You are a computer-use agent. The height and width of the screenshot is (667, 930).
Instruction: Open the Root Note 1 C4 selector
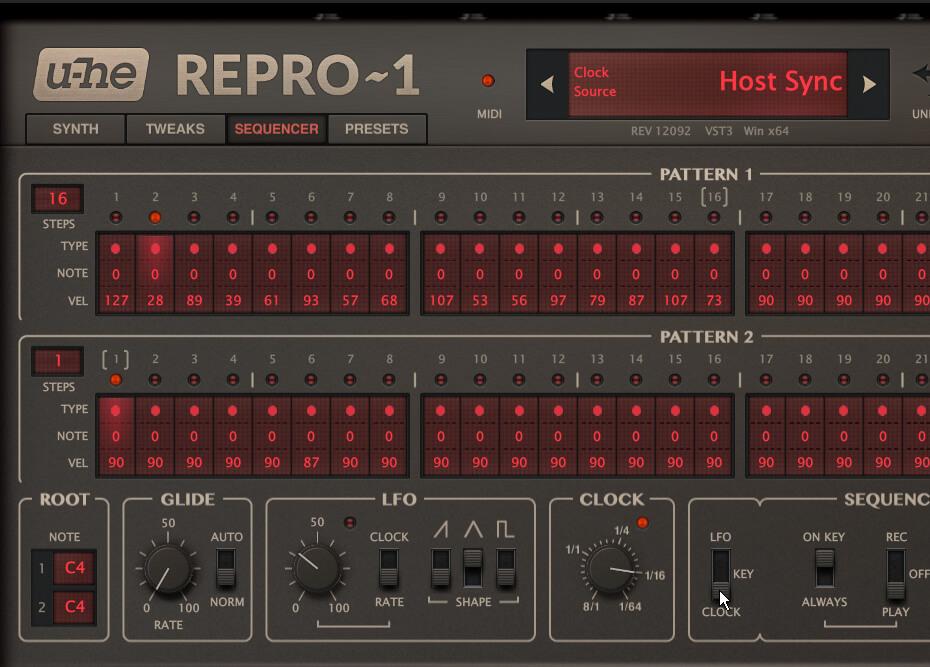75,567
